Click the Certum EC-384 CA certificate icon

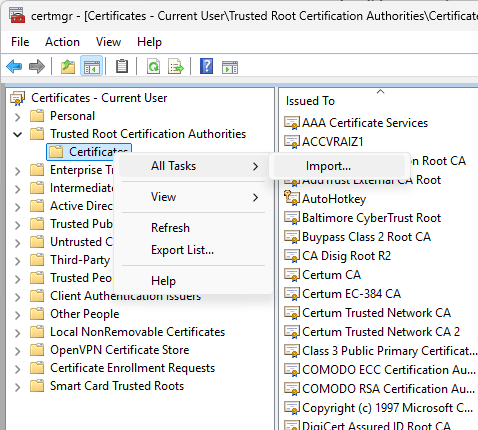[292, 294]
